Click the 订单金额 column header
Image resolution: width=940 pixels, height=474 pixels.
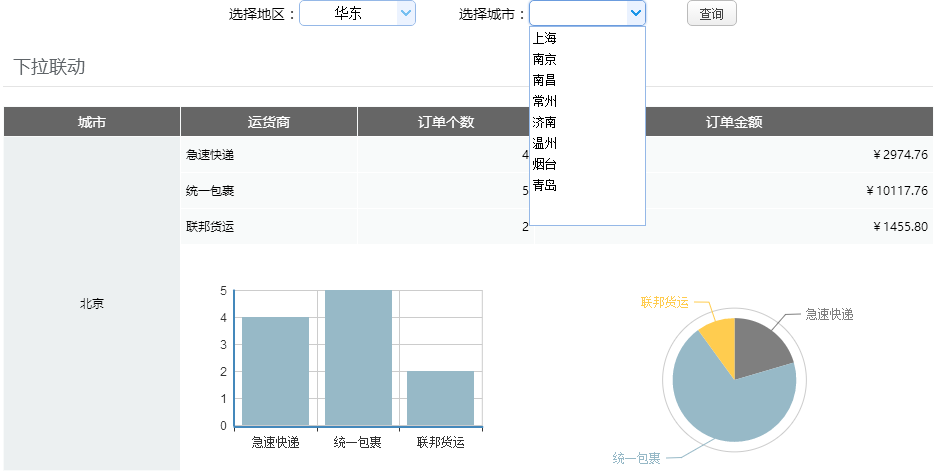734,122
